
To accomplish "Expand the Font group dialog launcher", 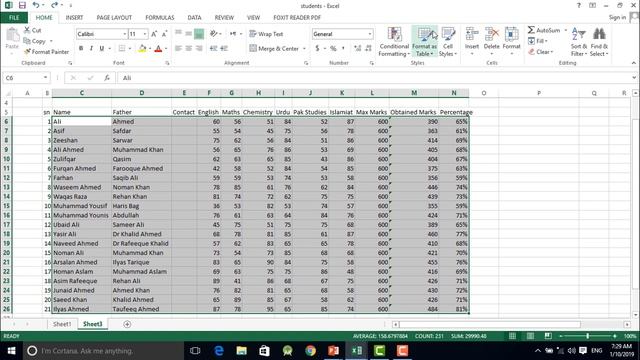I will coord(167,63).
